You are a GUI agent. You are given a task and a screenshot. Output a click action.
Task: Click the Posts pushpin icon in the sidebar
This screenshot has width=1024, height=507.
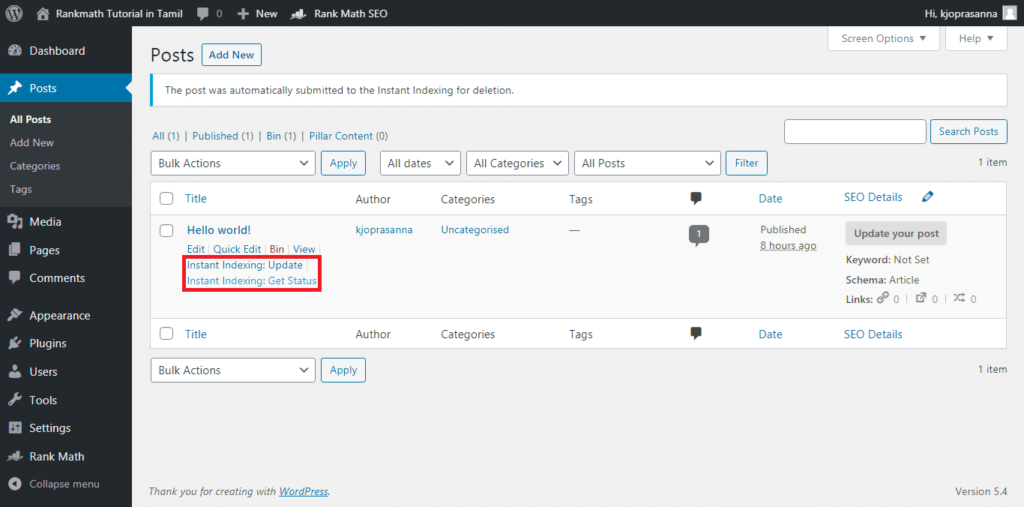point(15,88)
